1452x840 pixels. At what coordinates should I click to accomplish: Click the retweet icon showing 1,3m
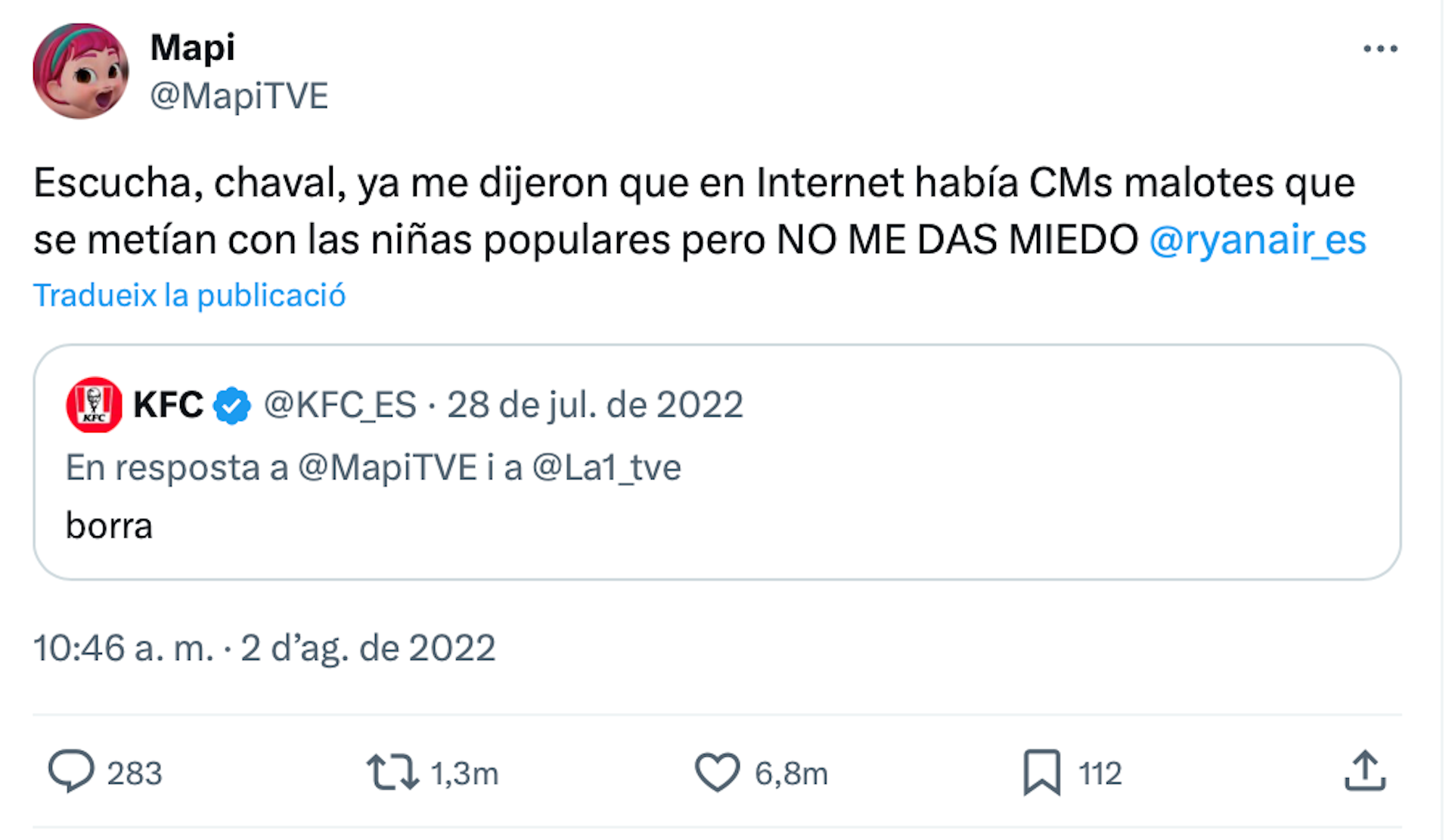click(392, 773)
